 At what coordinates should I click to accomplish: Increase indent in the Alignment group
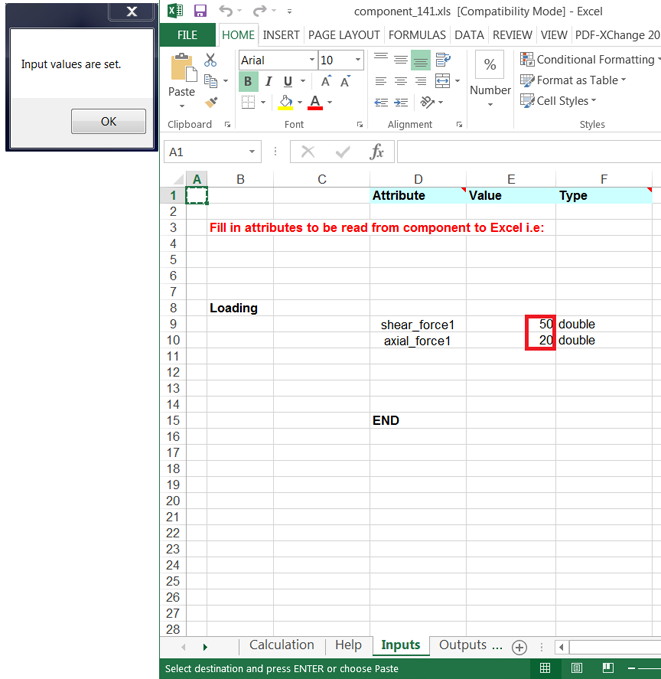tap(401, 103)
